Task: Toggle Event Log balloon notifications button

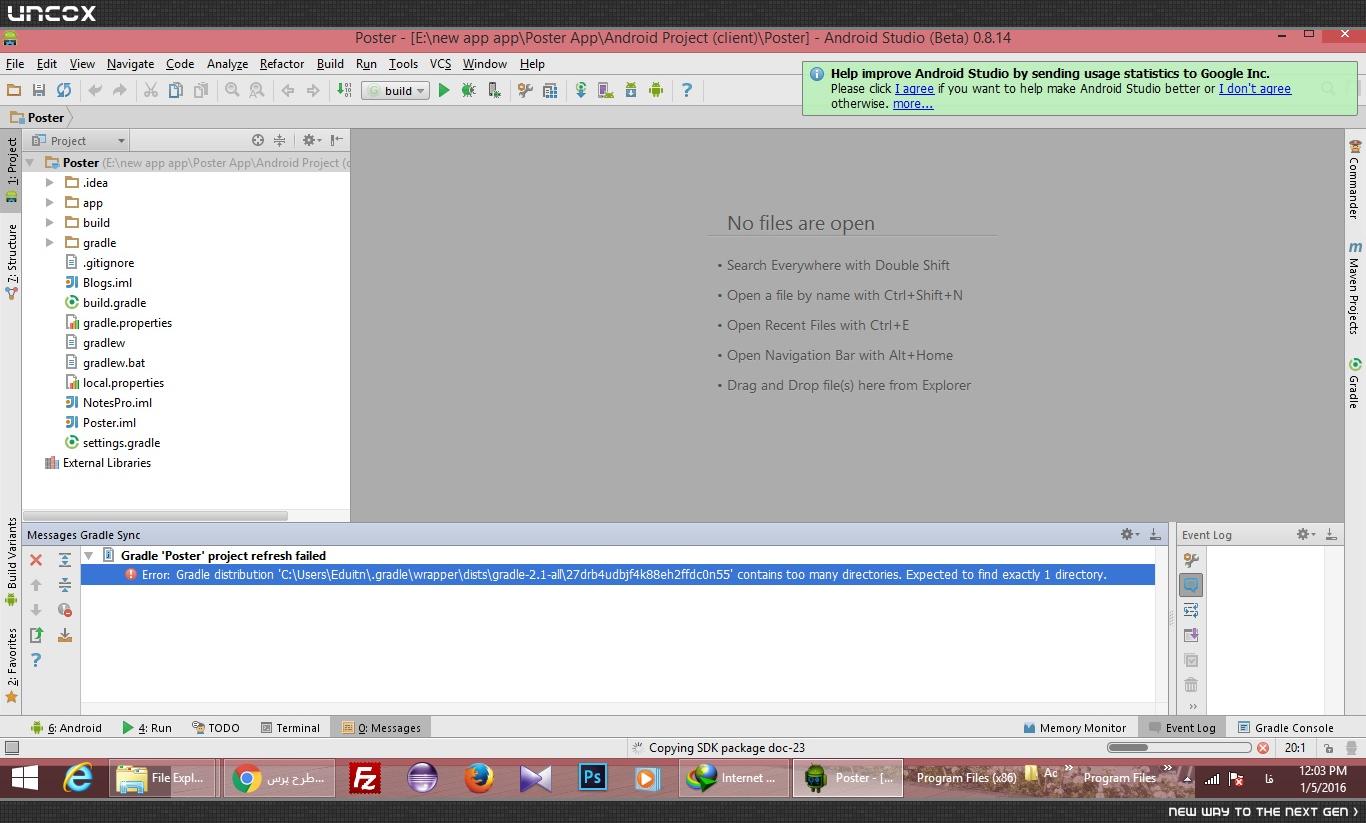Action: (x=1191, y=585)
